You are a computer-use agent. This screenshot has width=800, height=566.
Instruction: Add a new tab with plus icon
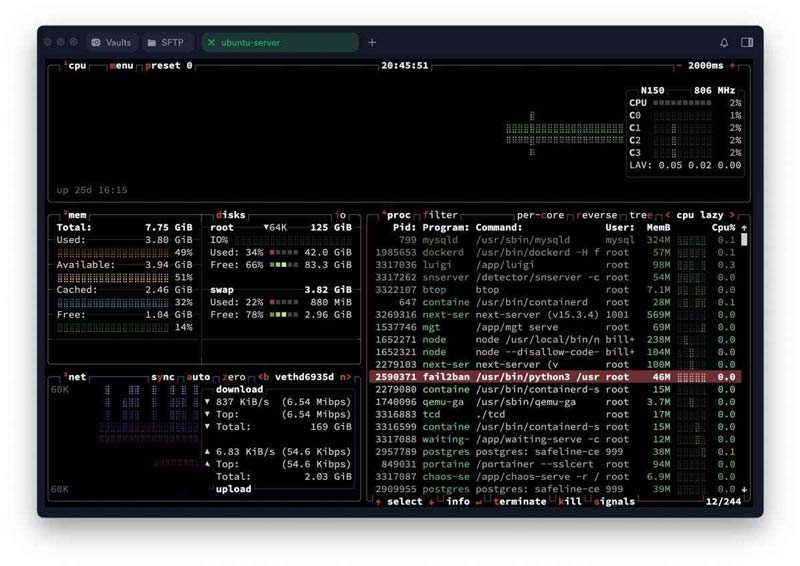[372, 43]
